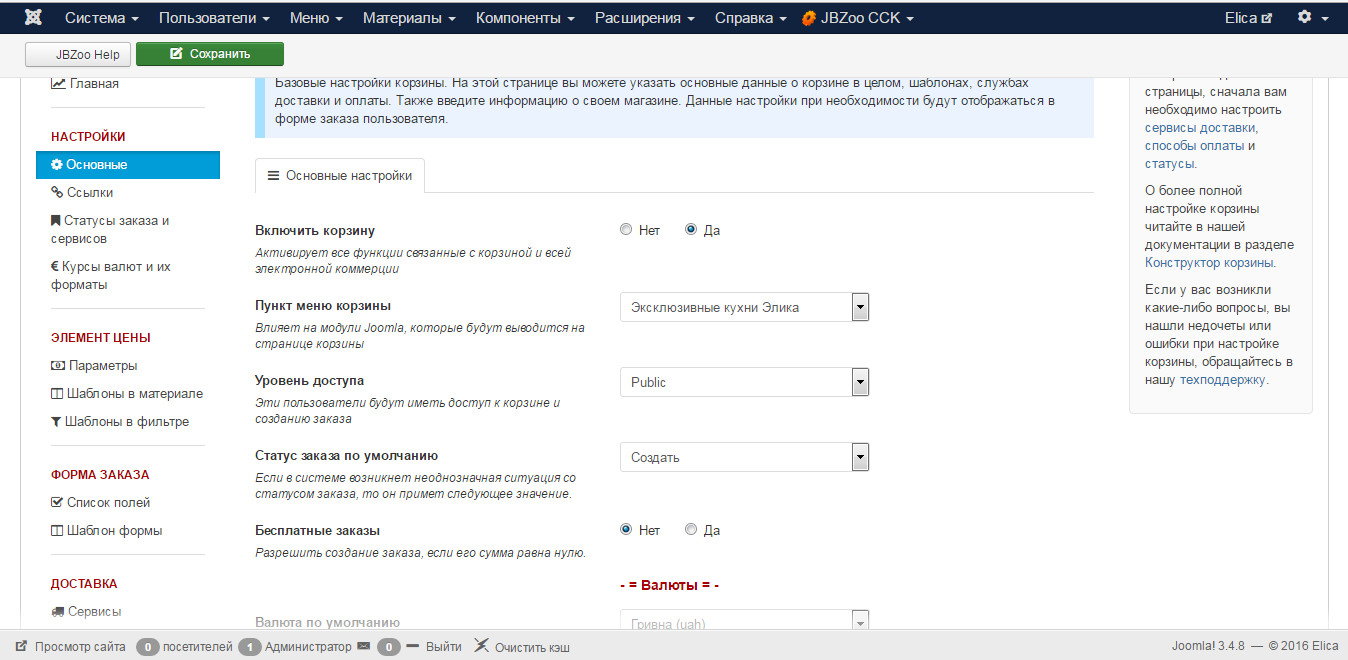The width and height of the screenshot is (1348, 660).
Task: Select Да for Бесплатные заказы
Action: click(x=691, y=530)
